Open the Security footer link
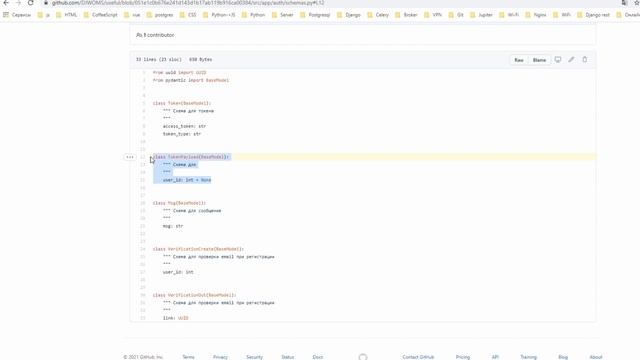This screenshot has height=360, width=640. [x=254, y=357]
